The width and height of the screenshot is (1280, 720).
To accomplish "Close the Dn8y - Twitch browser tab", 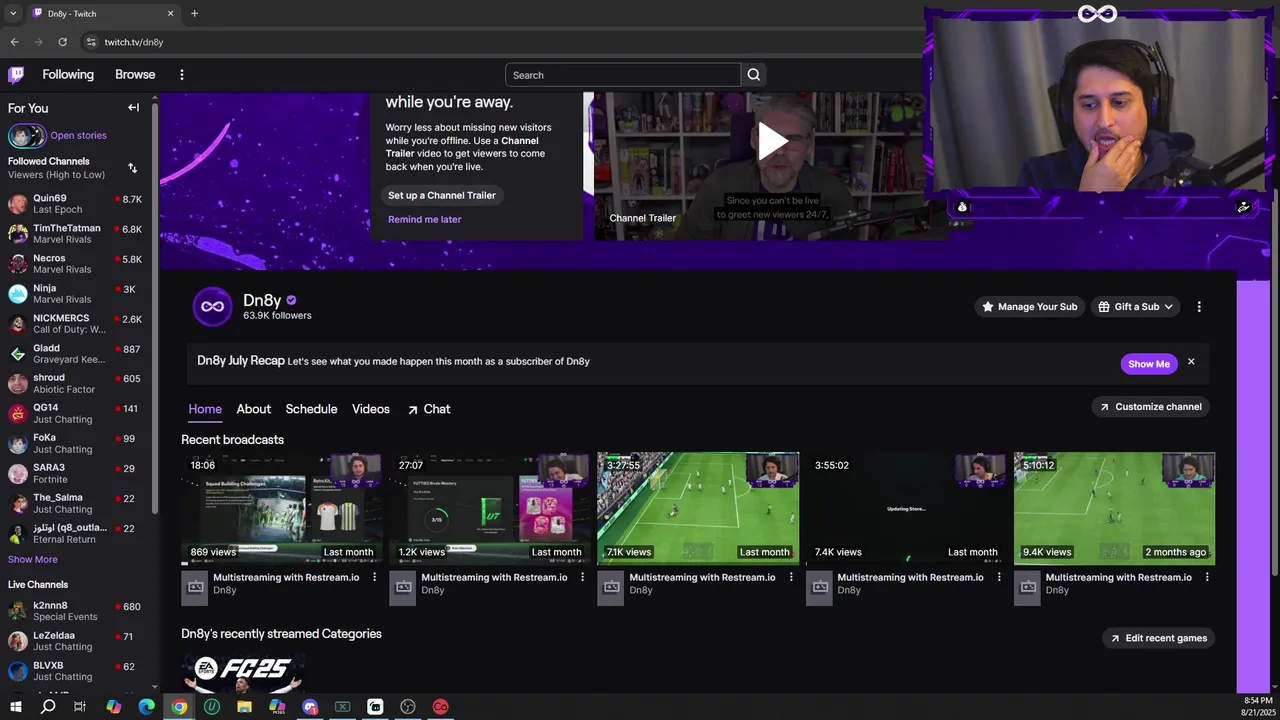I will (x=170, y=13).
